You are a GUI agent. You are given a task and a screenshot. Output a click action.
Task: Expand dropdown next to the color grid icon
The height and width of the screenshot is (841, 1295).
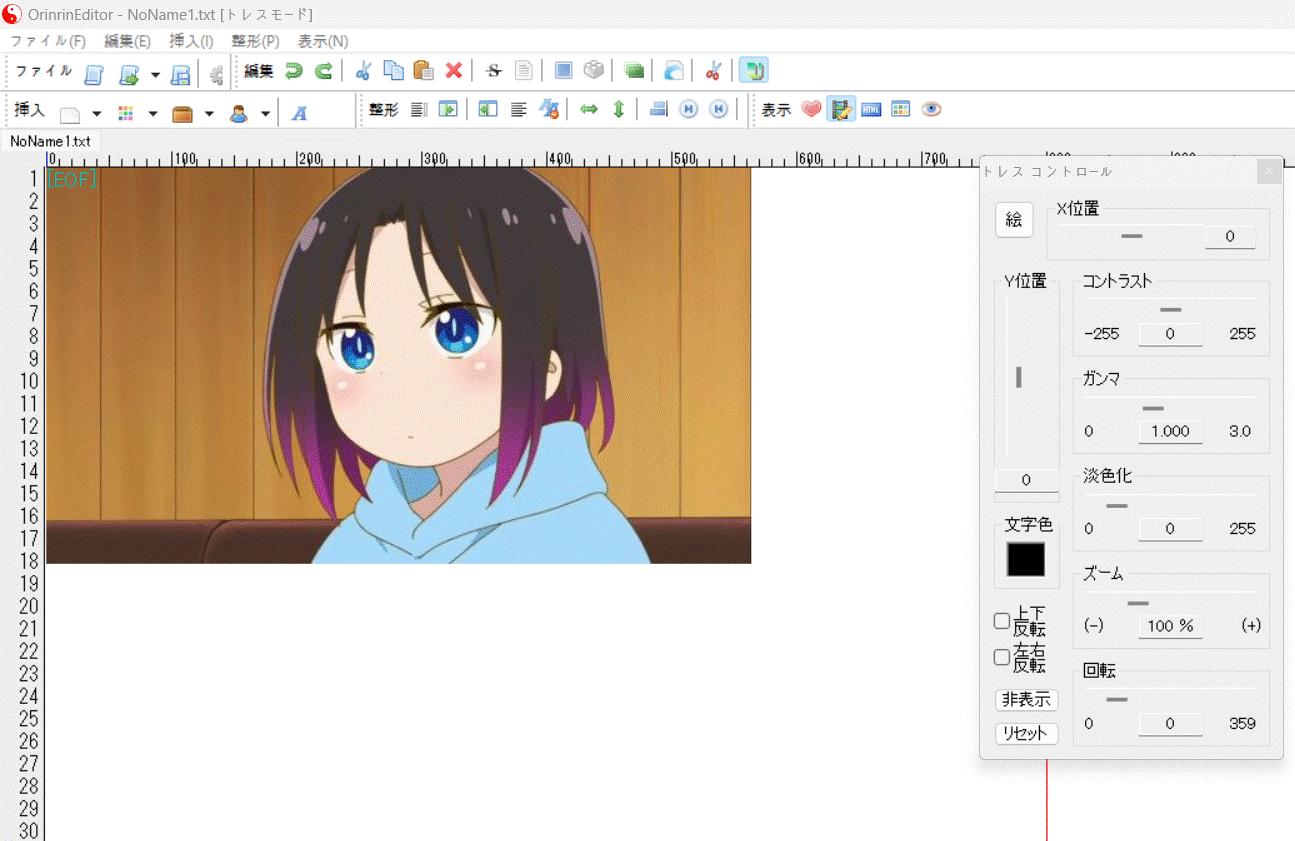tap(153, 114)
